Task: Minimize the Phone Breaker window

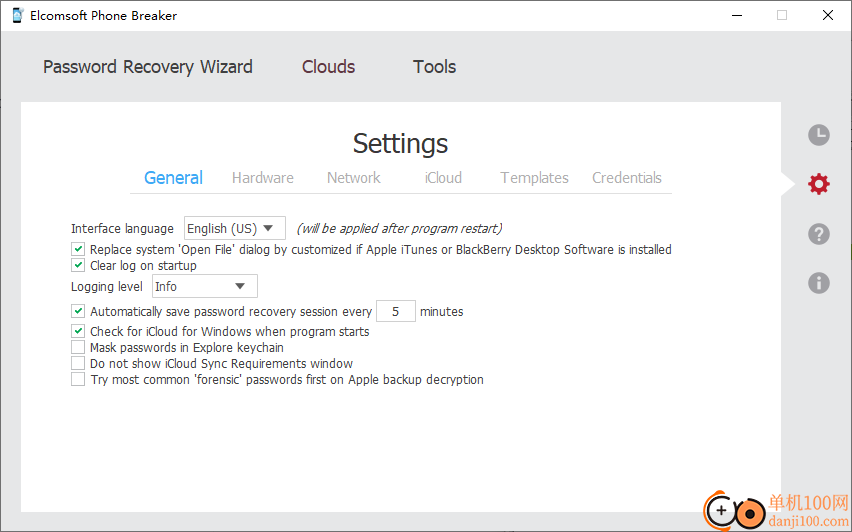Action: pyautogui.click(x=737, y=15)
